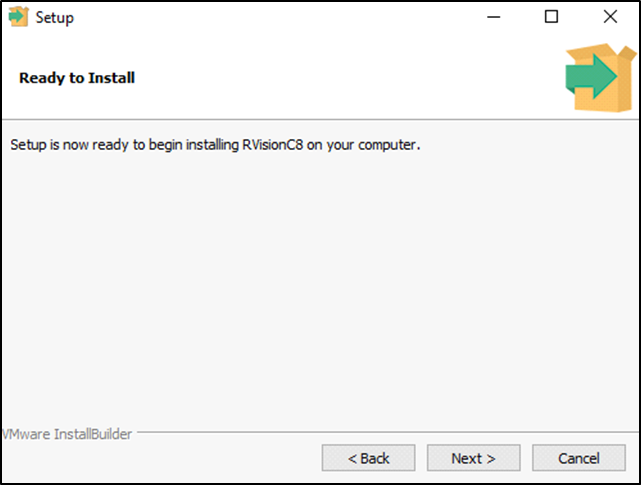The width and height of the screenshot is (641, 485).
Task: Click the "Setup" window title text
Action: 54,17
